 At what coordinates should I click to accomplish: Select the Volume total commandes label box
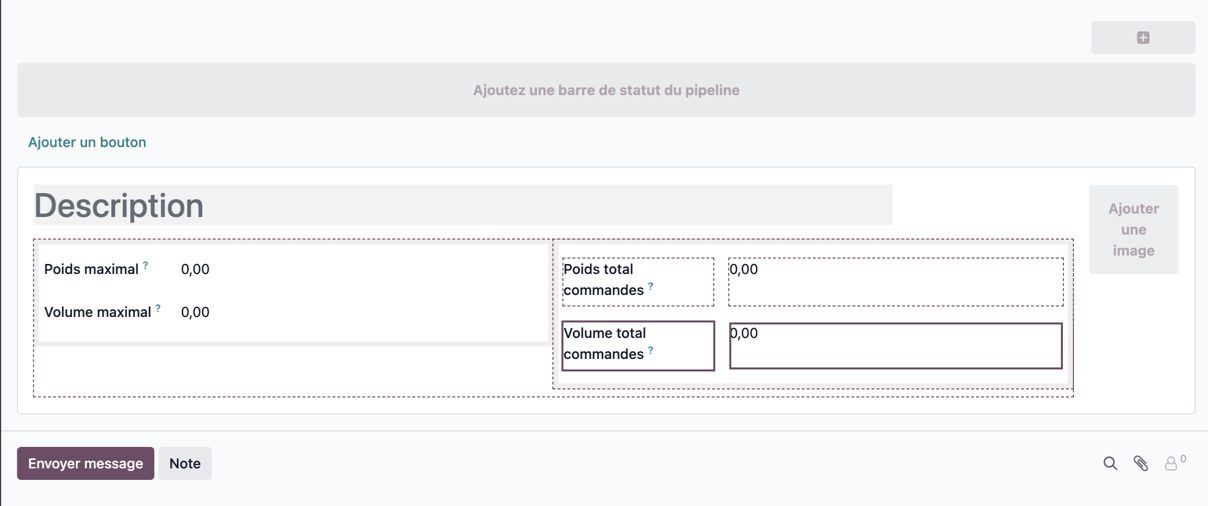pos(638,345)
